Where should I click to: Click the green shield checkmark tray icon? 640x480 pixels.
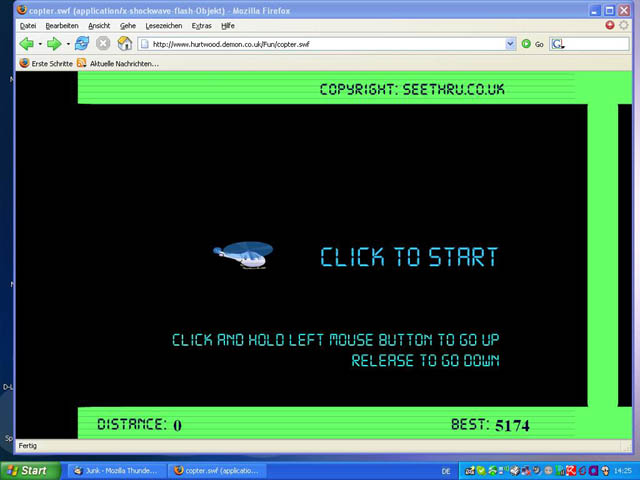pos(481,471)
